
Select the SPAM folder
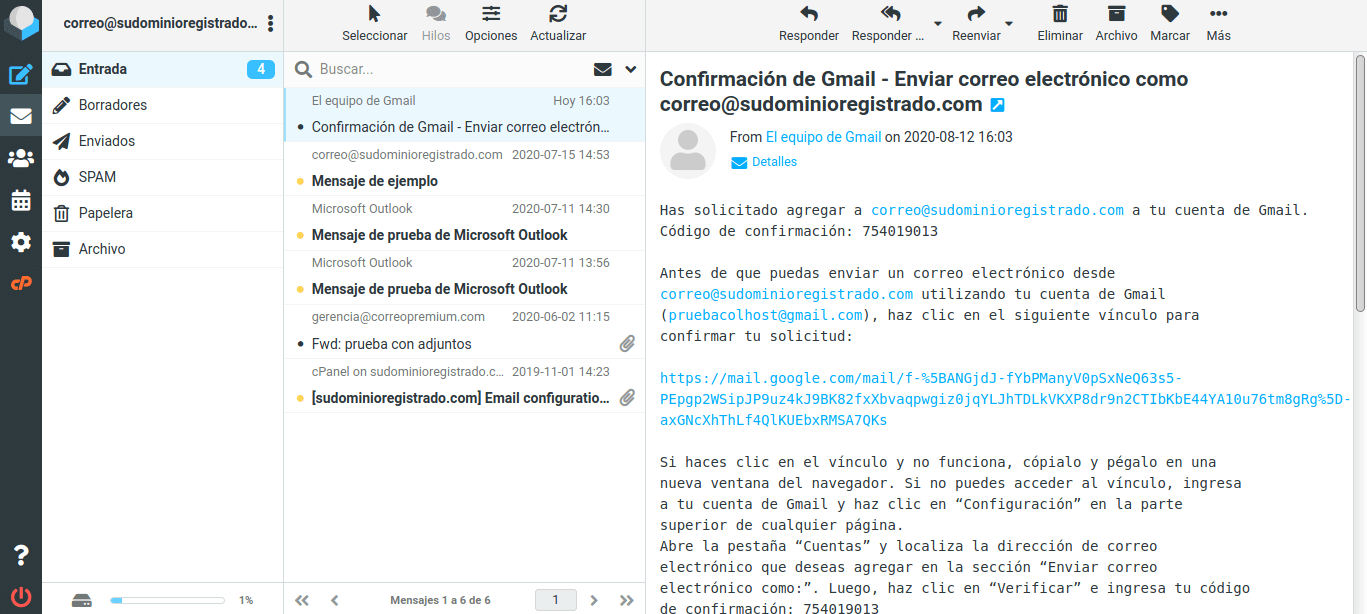click(x=163, y=177)
